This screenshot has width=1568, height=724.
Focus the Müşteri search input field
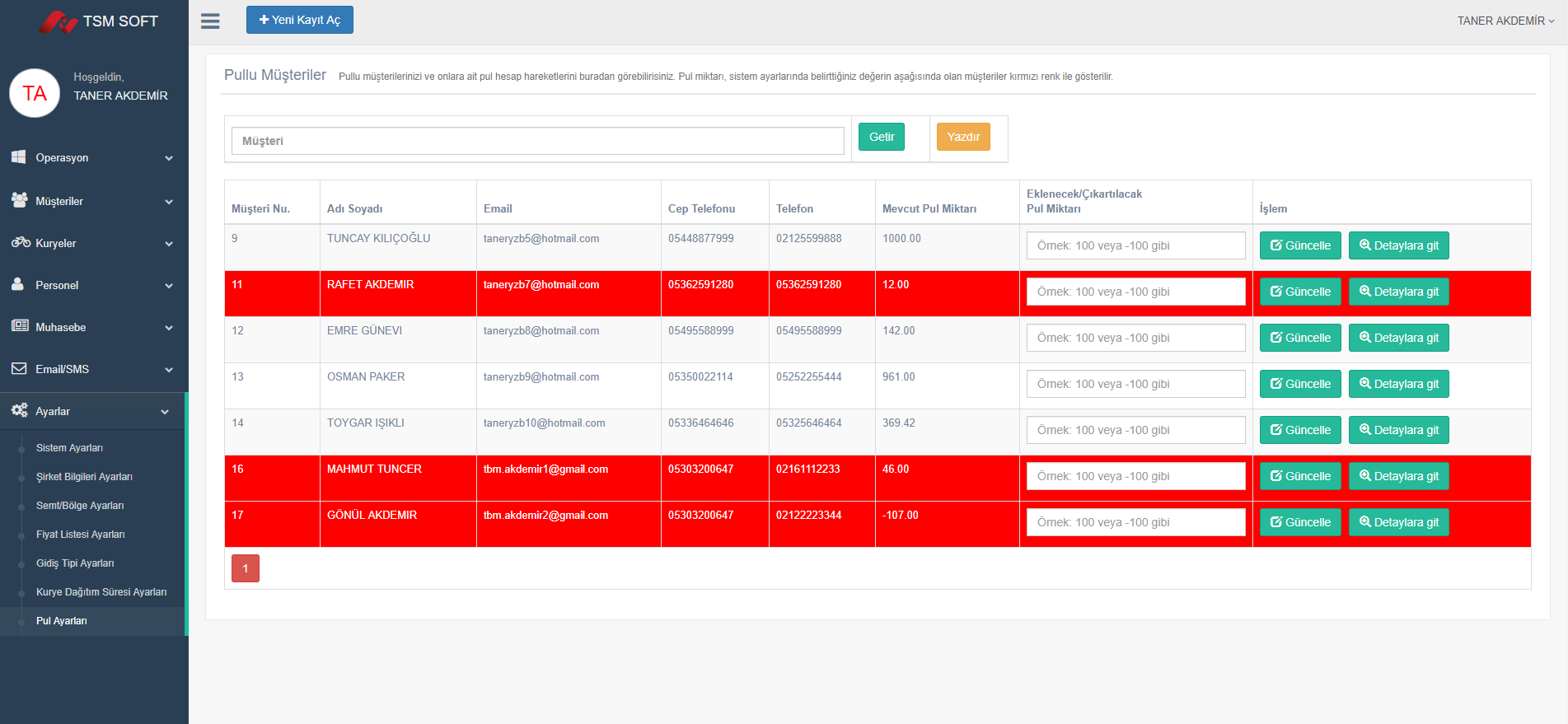[x=537, y=141]
